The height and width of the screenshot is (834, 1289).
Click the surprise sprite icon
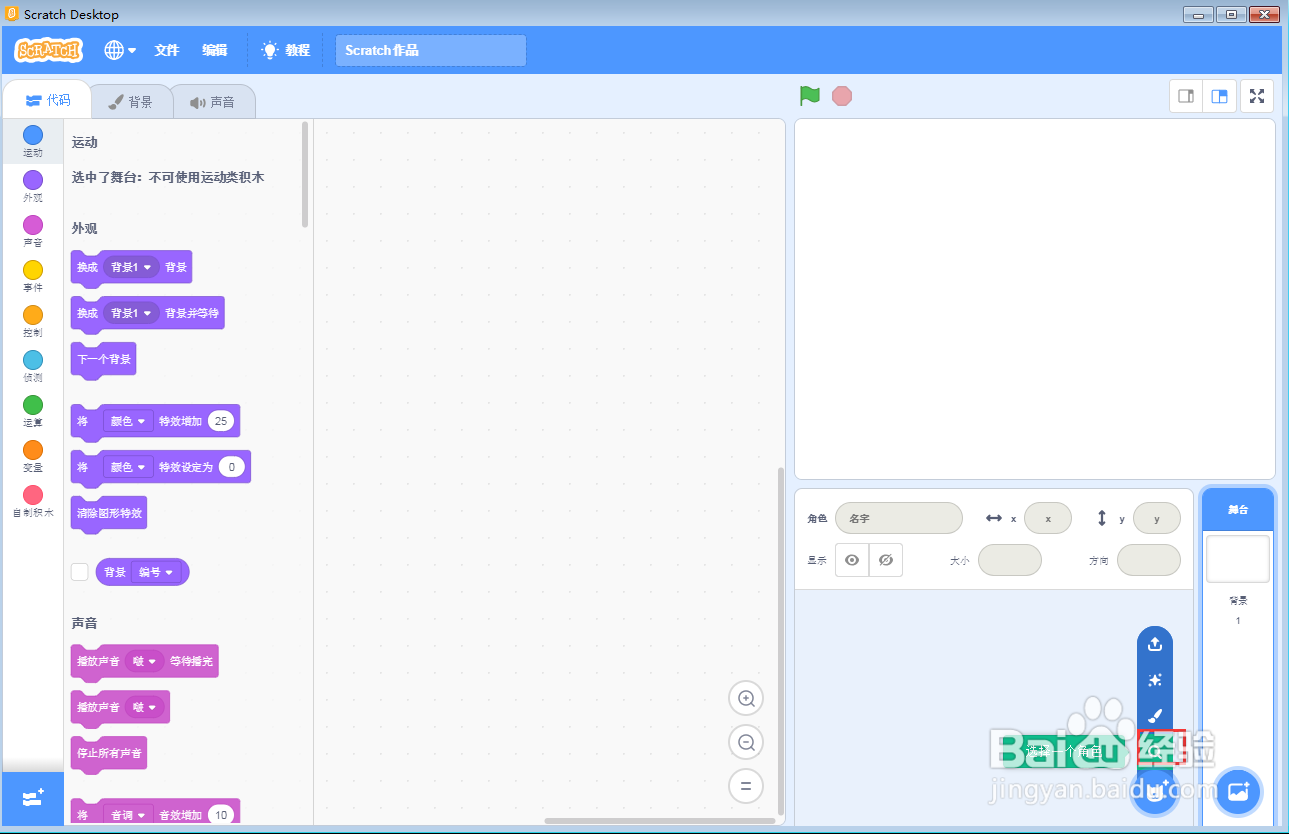coord(1155,680)
